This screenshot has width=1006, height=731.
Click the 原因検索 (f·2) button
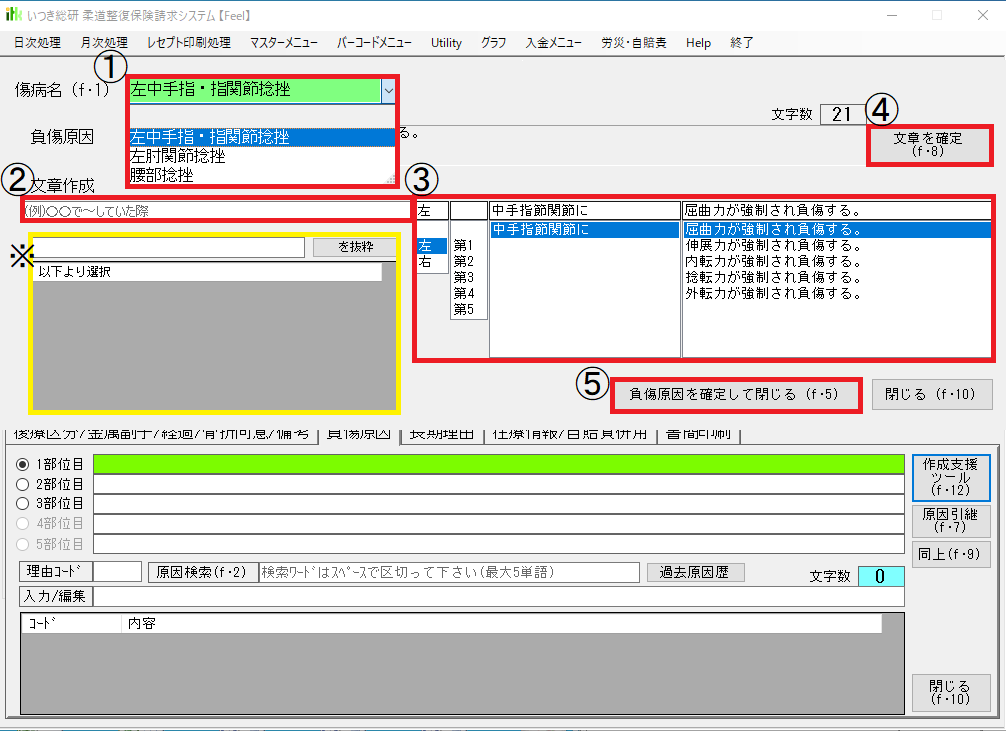point(203,573)
